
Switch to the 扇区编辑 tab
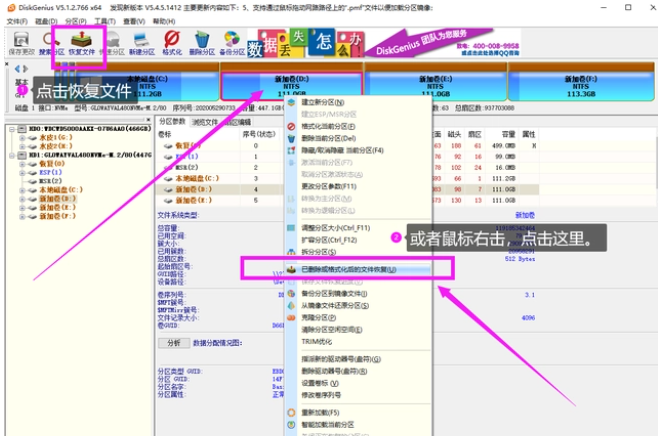(x=236, y=121)
